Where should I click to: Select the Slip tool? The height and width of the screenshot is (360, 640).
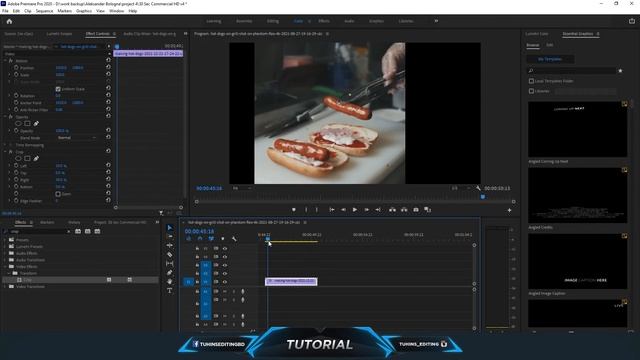[x=170, y=264]
